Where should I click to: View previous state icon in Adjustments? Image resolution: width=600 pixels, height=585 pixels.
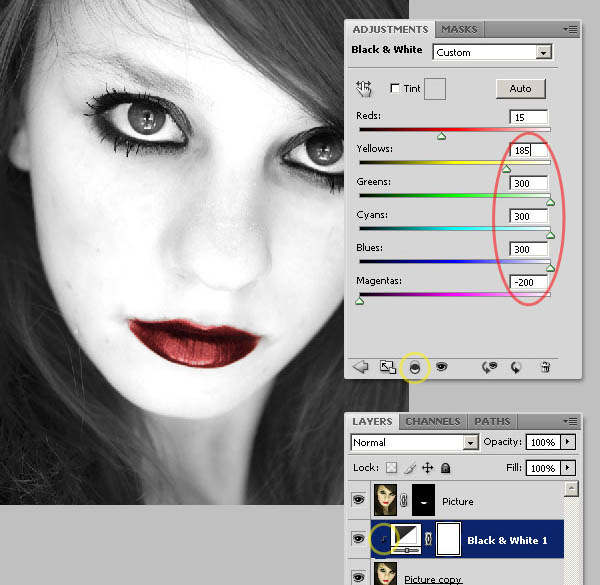click(x=489, y=367)
